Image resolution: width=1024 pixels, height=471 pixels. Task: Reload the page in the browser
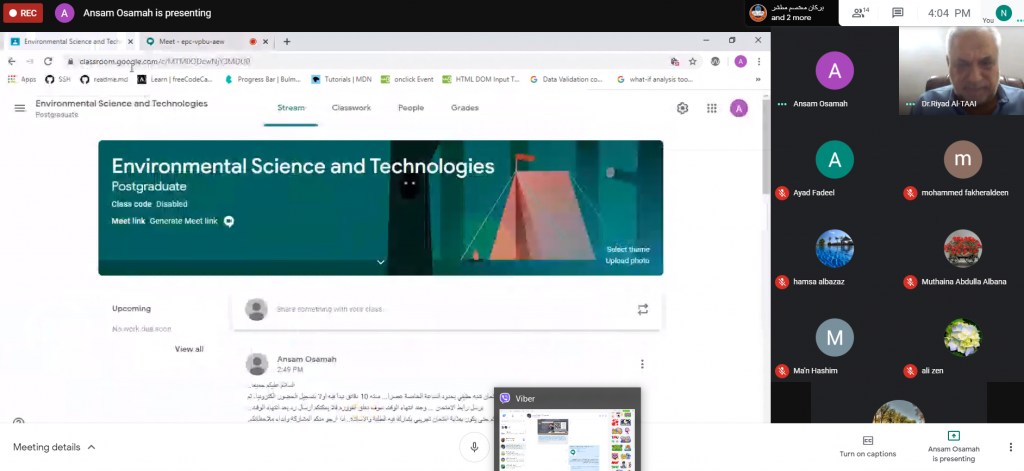pyautogui.click(x=48, y=61)
